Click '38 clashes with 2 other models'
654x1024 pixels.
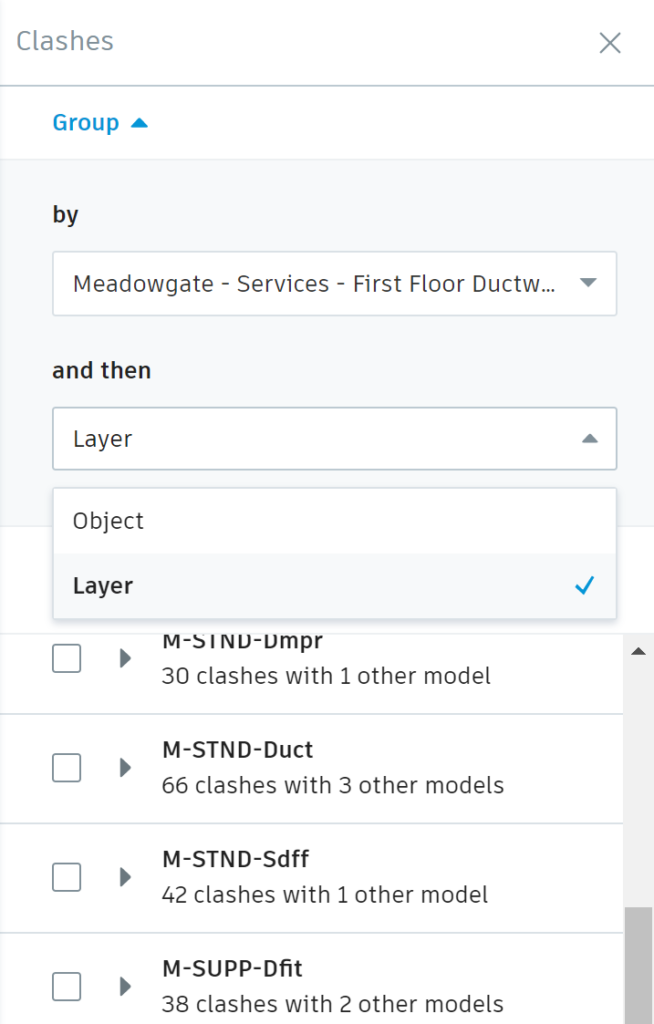tap(333, 1004)
